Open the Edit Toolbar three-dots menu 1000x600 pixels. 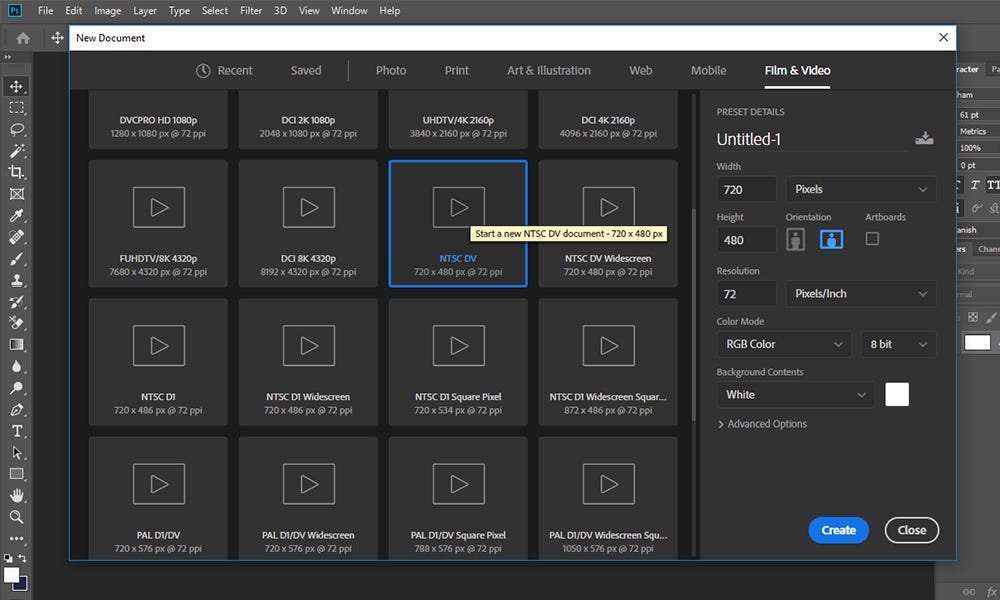click(17, 539)
